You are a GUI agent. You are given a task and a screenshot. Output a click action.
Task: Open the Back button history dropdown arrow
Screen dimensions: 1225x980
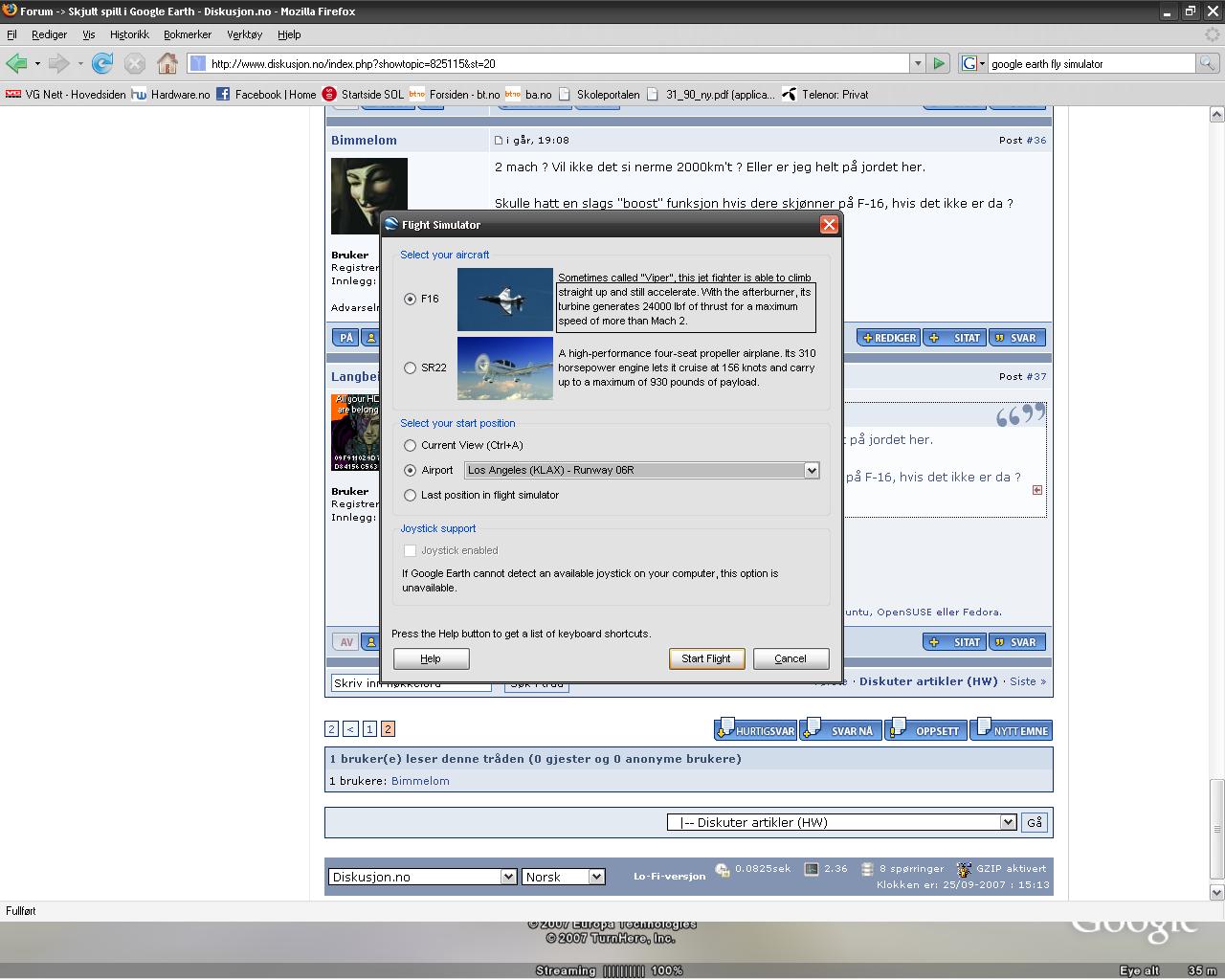[37, 63]
